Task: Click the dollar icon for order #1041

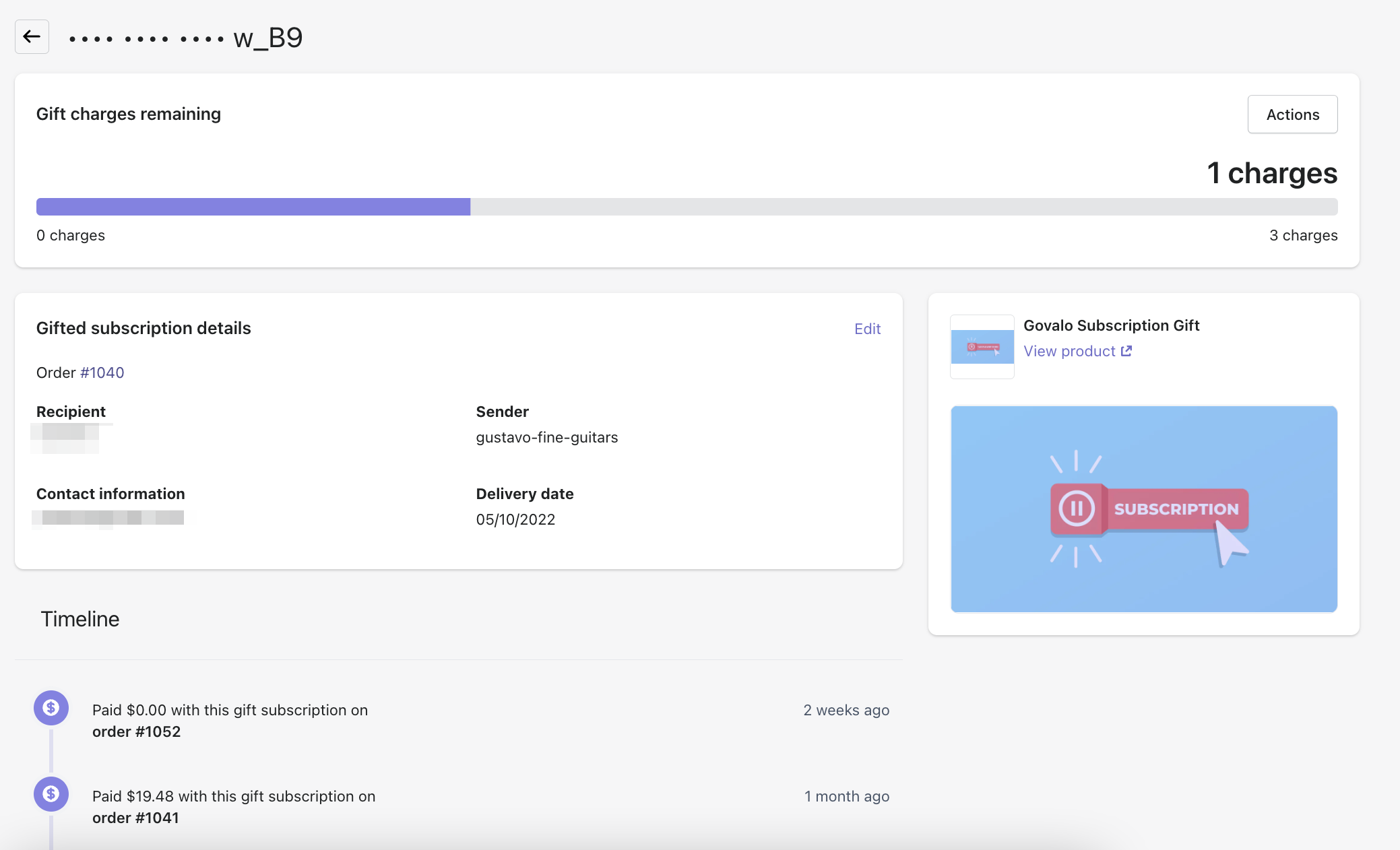Action: [x=51, y=793]
